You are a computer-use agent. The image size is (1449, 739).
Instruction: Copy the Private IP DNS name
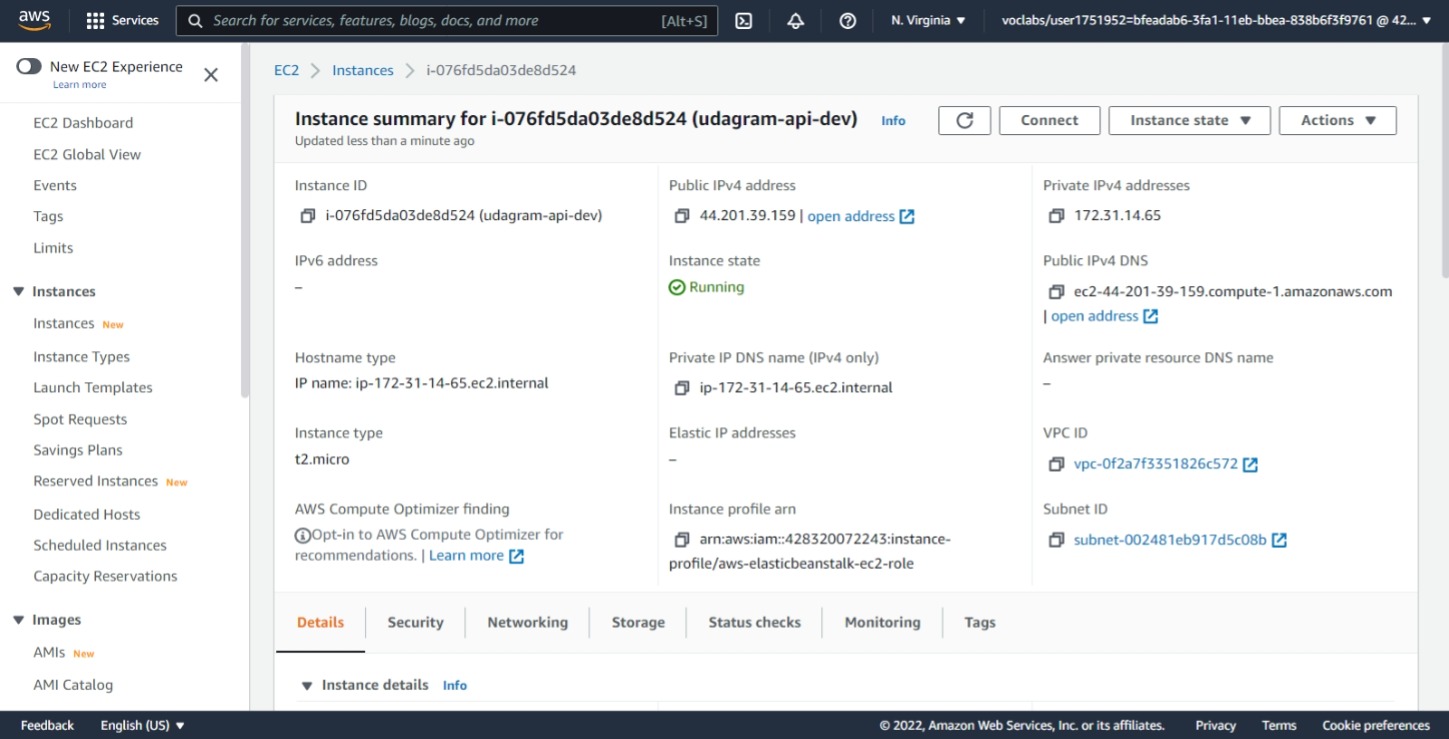tap(682, 386)
